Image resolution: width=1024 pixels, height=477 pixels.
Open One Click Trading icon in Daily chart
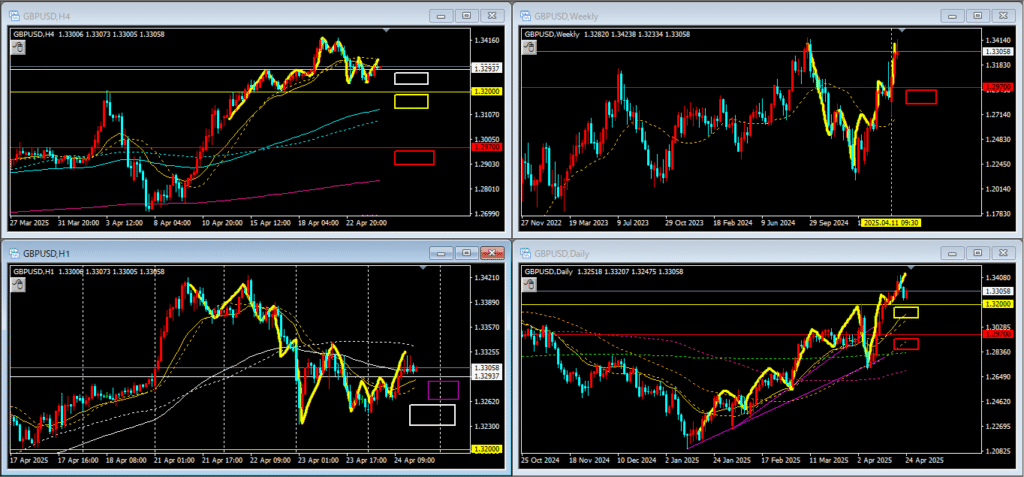pos(530,284)
